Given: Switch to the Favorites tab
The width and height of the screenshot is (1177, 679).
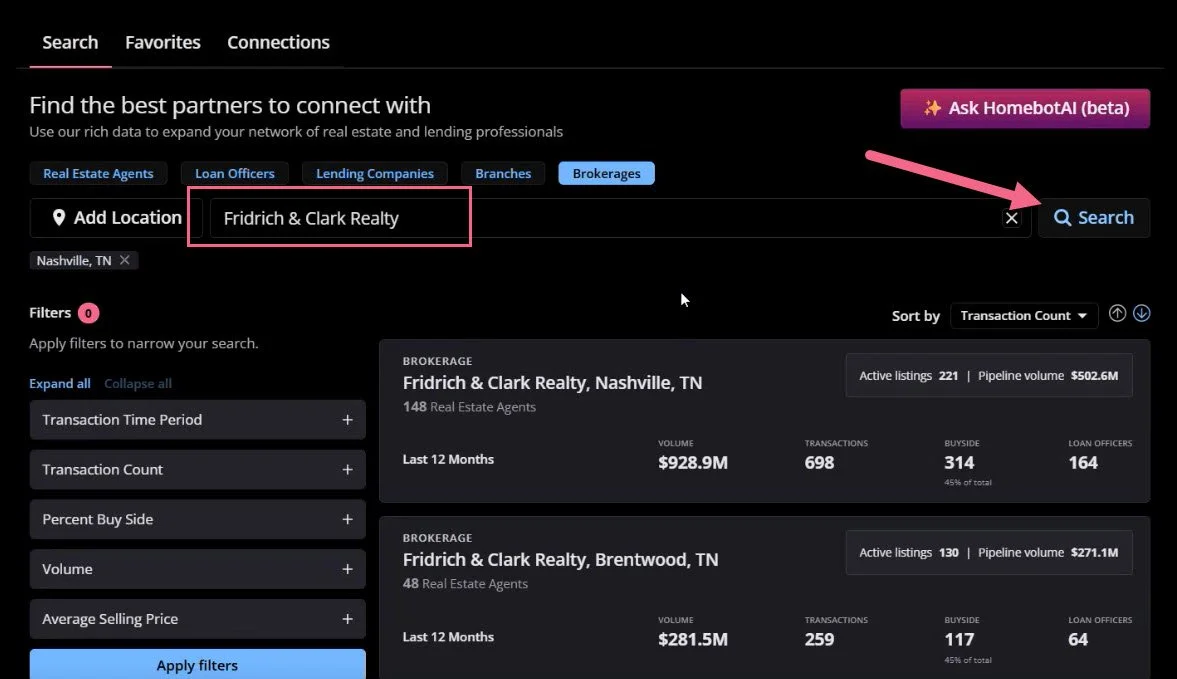Looking at the screenshot, I should [x=163, y=43].
